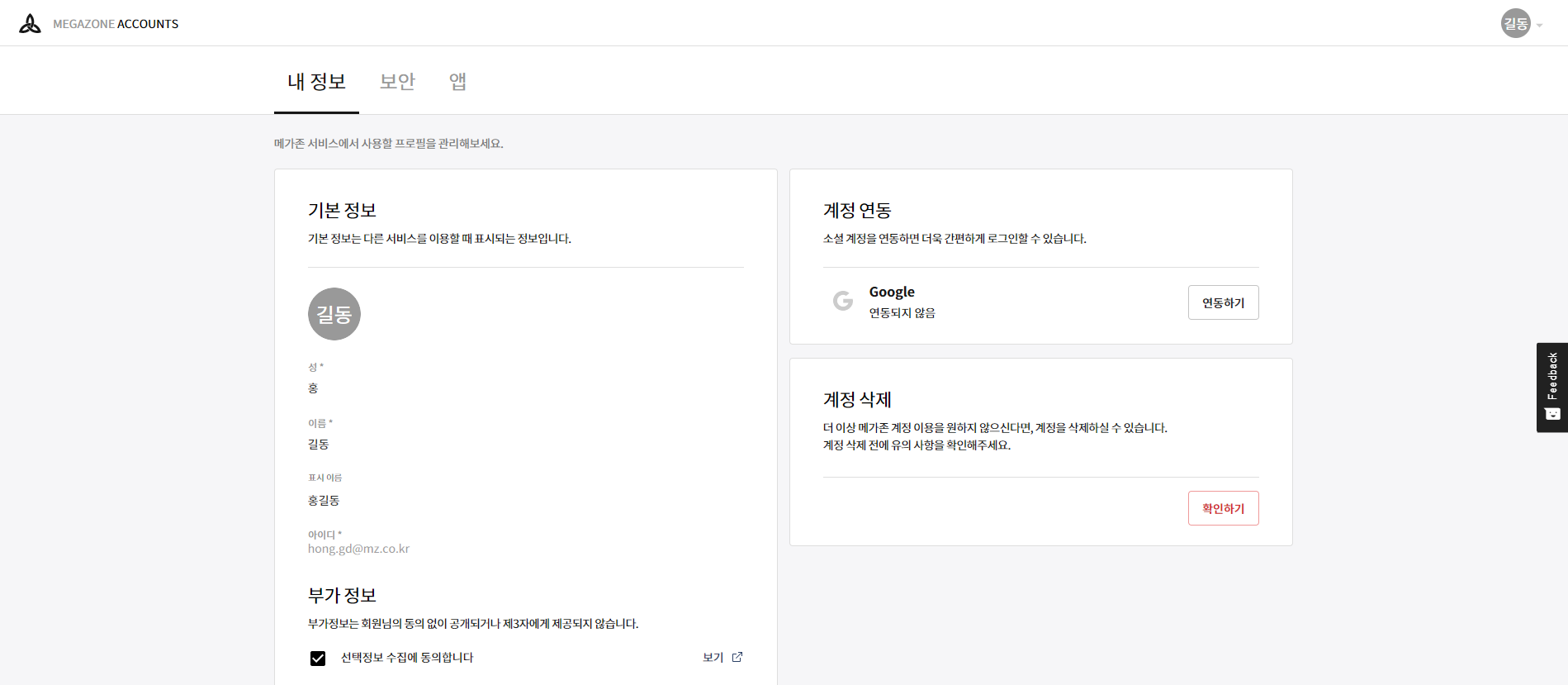
Task: Expand the account dropdown arrow
Action: click(1539, 26)
